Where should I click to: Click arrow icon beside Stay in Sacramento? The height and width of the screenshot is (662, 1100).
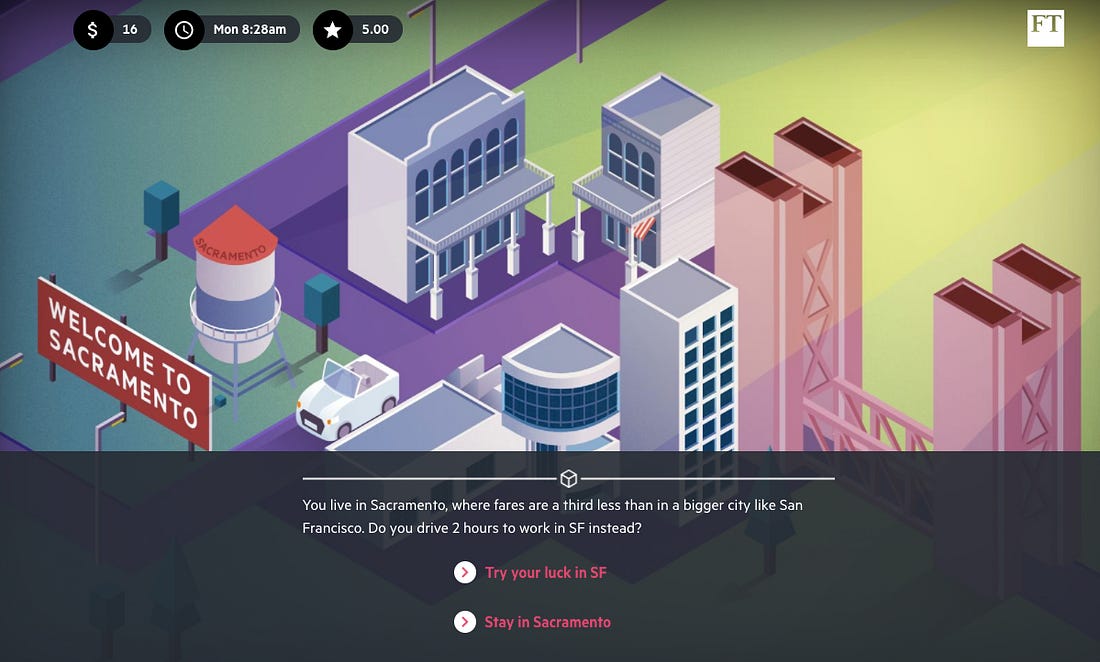click(x=464, y=621)
